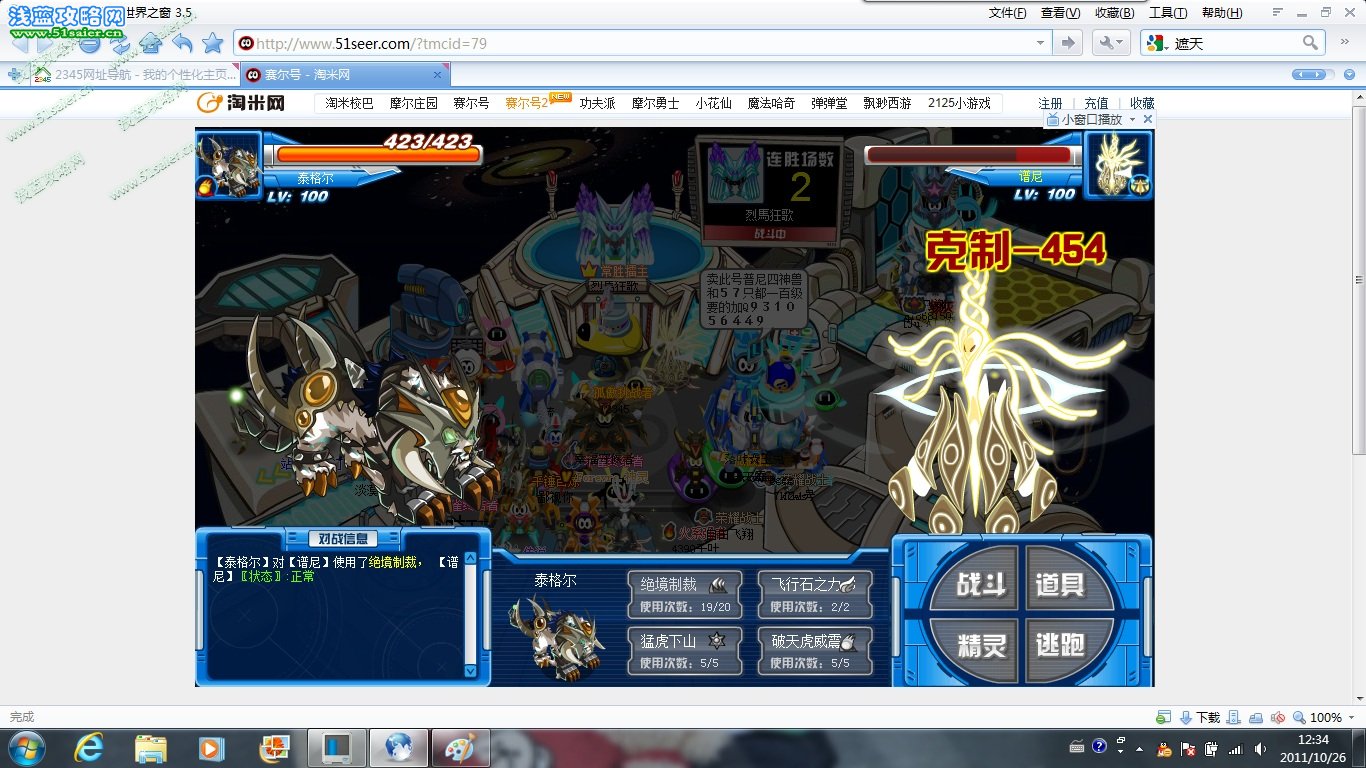Screen dimensions: 1366x768
Task: Select the 破天虎威震 skill
Action: 814,650
